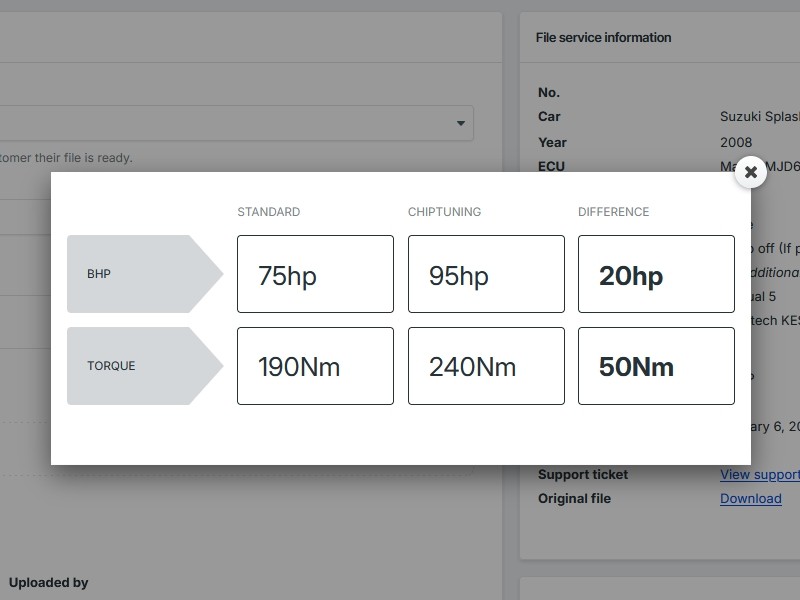Click the TORQUE row label

145,366
